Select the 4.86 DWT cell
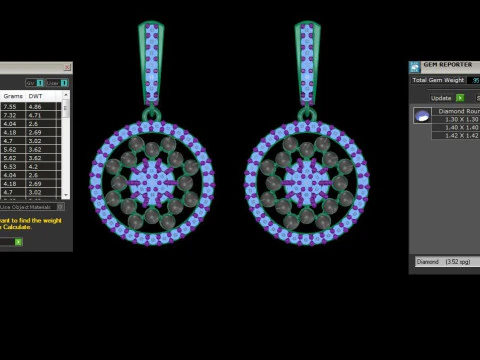The height and width of the screenshot is (360, 480). click(x=42, y=107)
